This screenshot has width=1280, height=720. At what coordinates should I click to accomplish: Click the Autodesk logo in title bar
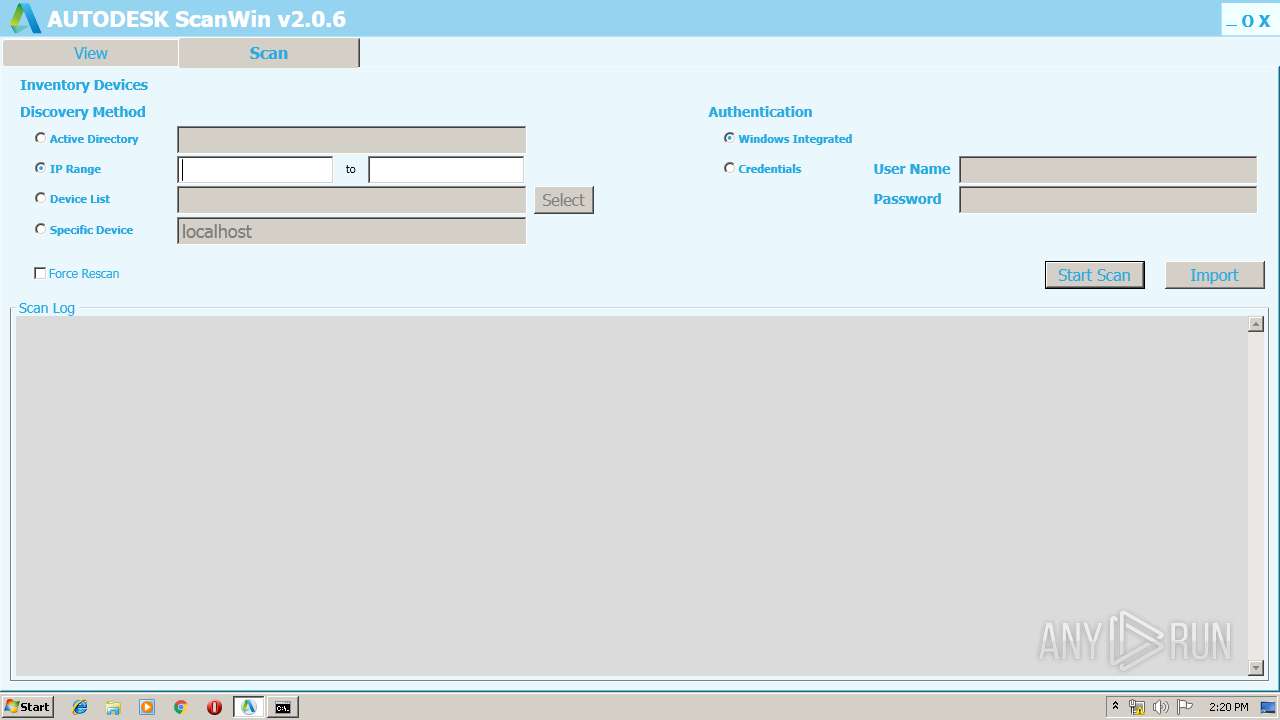pyautogui.click(x=25, y=18)
